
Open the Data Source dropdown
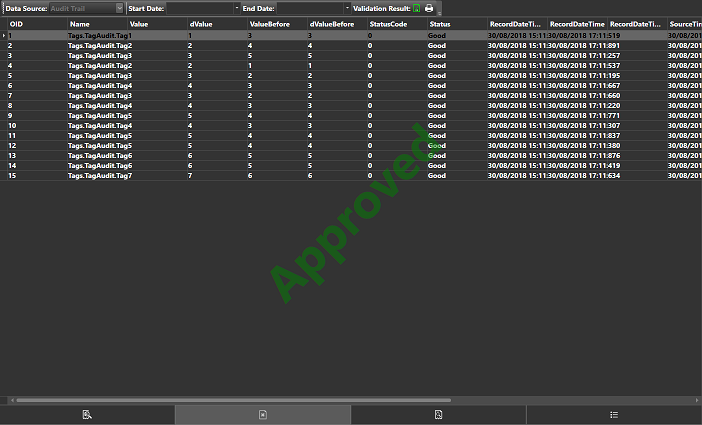[x=120, y=8]
